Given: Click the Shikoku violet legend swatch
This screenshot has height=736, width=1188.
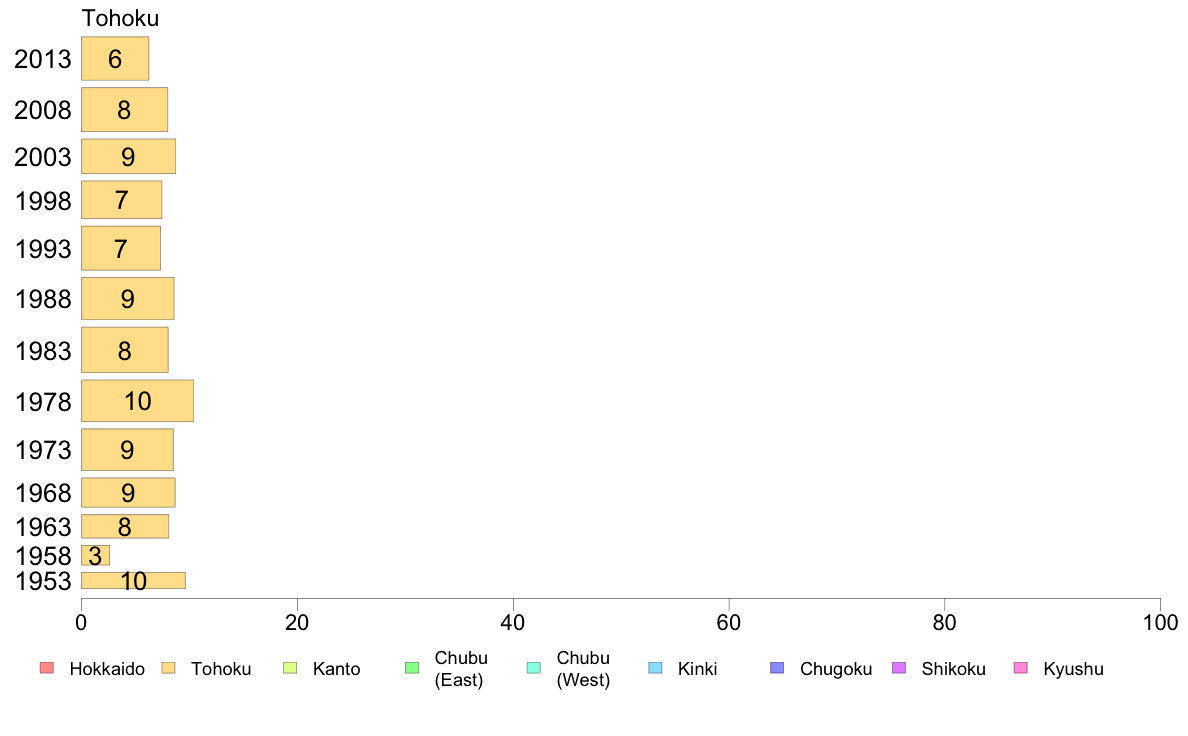Looking at the screenshot, I should (x=899, y=668).
